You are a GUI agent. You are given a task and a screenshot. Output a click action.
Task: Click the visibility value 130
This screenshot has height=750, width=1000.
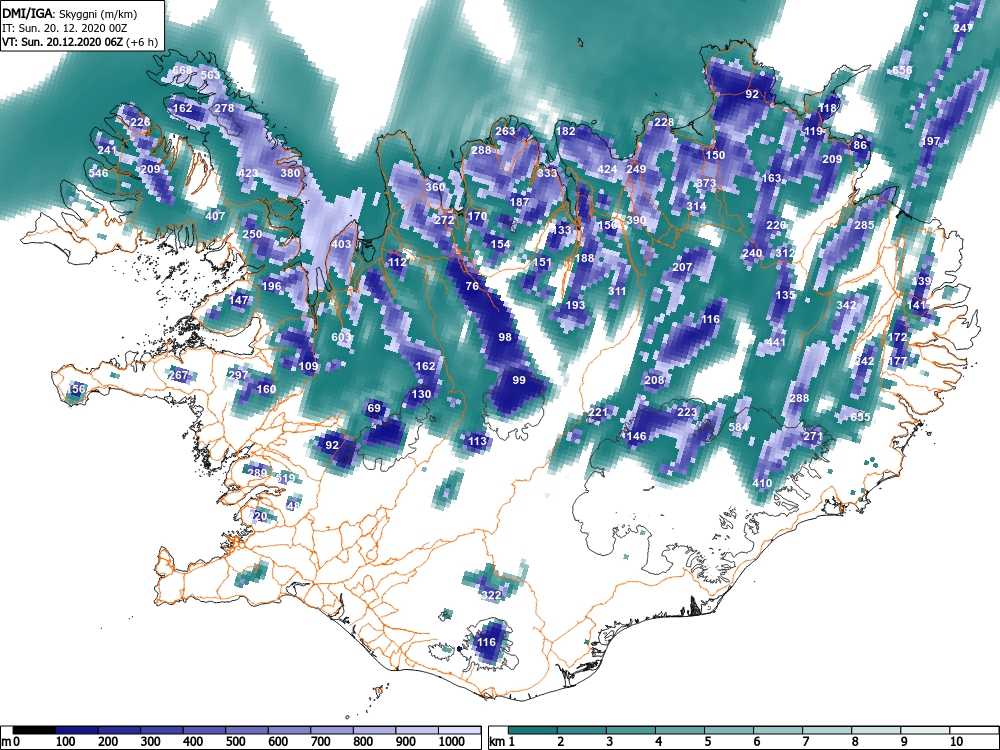coord(421,393)
